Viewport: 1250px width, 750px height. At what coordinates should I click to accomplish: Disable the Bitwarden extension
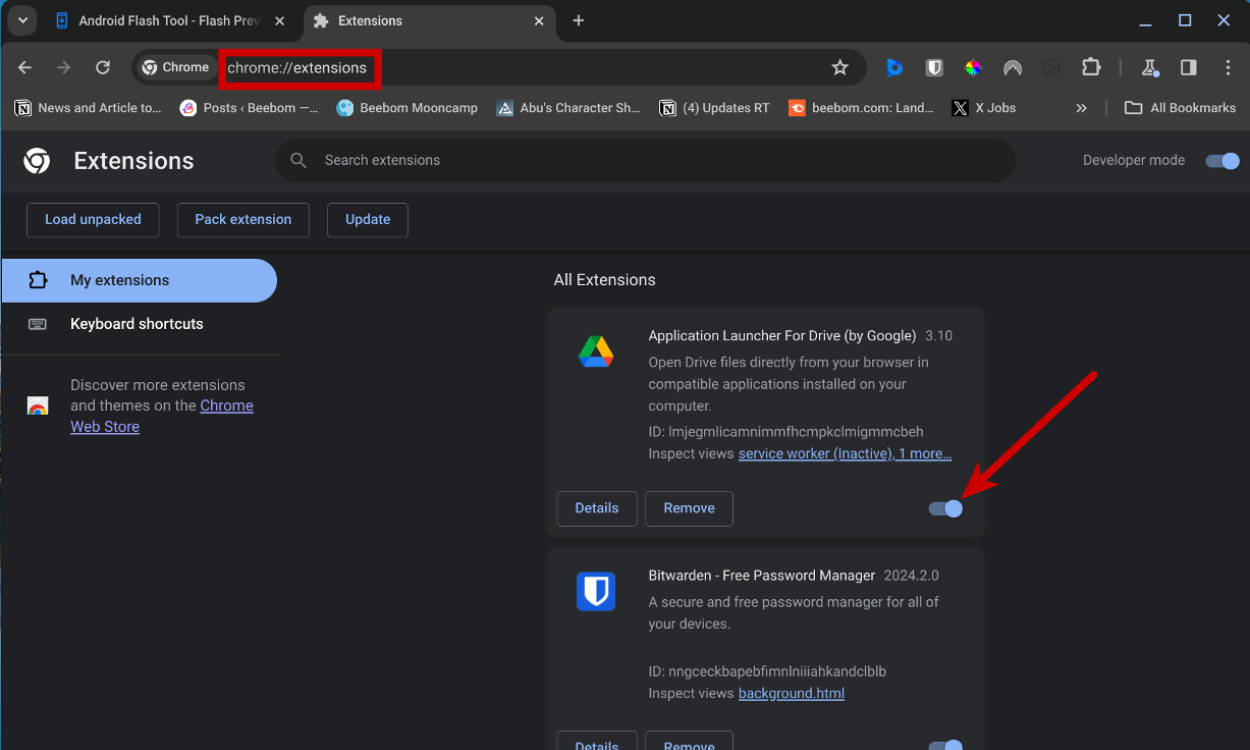coord(944,746)
